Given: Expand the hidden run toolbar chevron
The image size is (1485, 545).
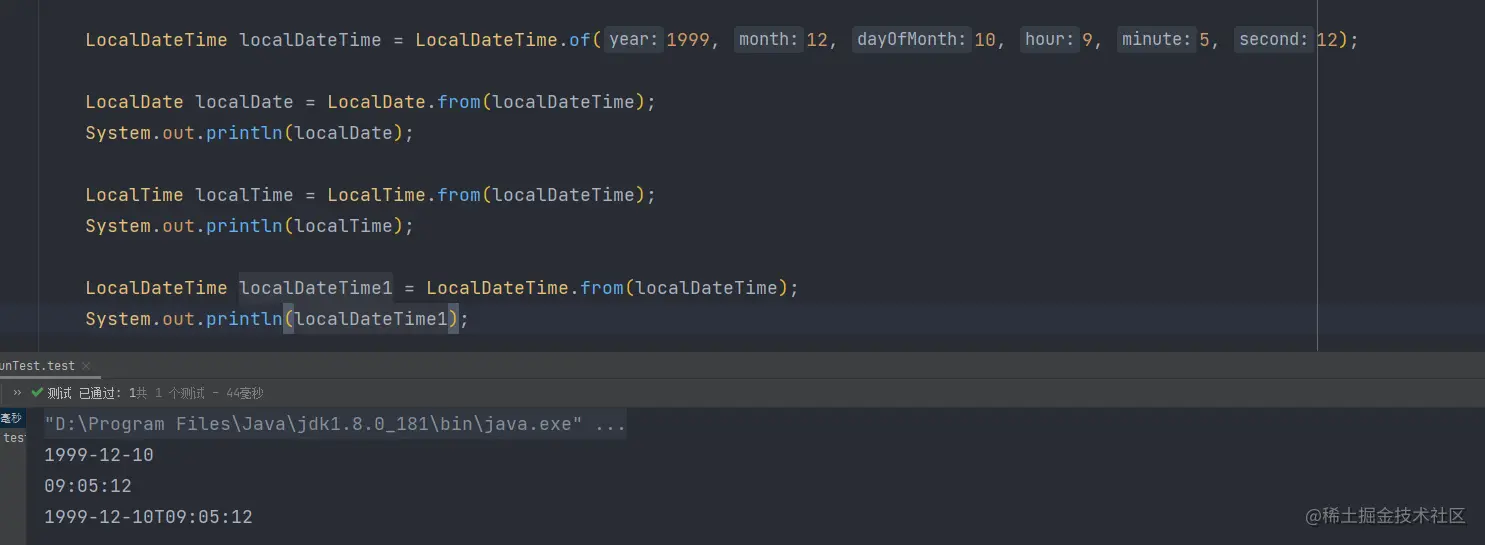Looking at the screenshot, I should (x=17, y=393).
